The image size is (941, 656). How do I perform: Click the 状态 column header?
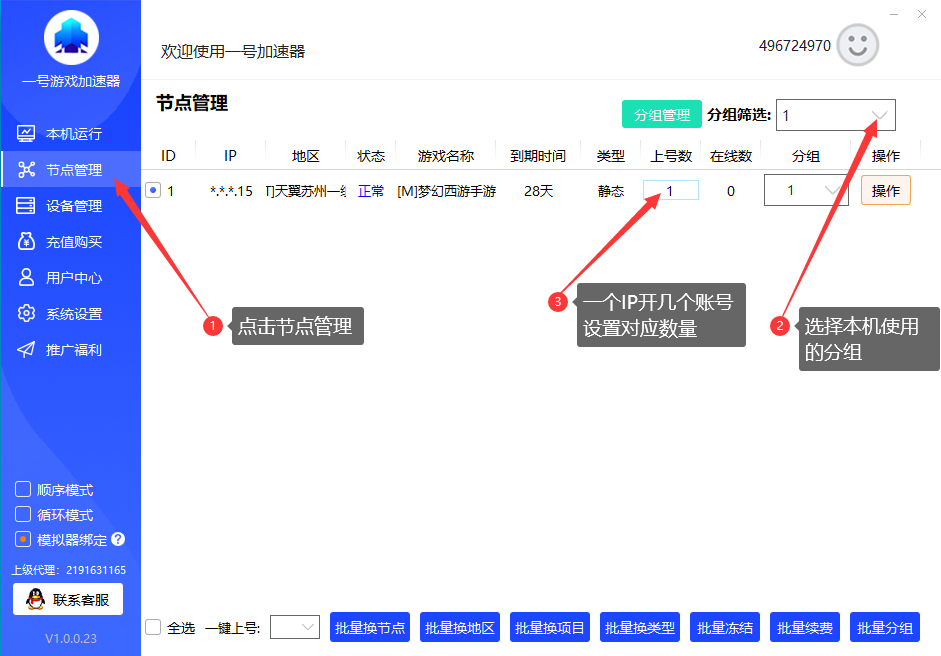pyautogui.click(x=371, y=156)
